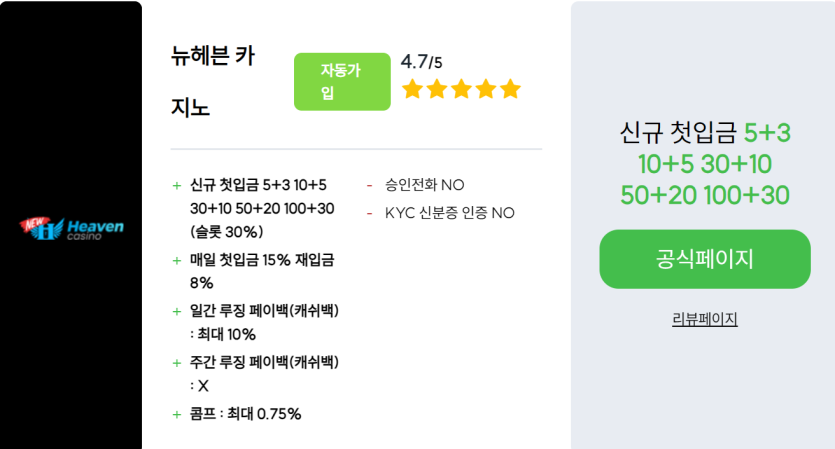Click the minus icon beside KYC 신분증 인증

click(370, 213)
